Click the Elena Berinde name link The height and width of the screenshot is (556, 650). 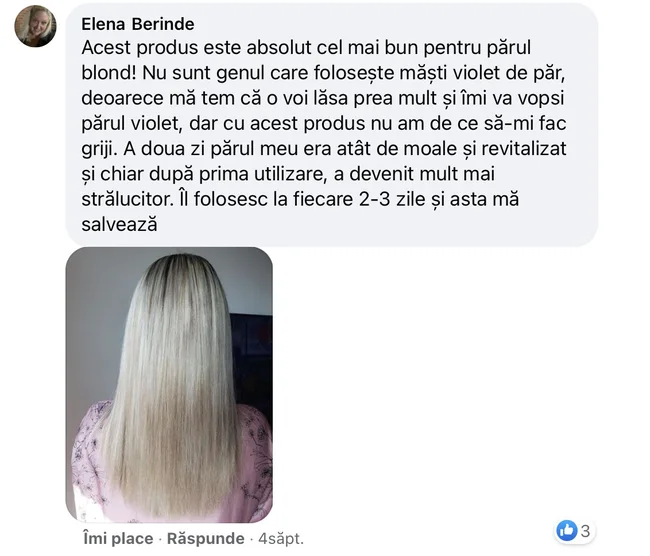(138, 24)
